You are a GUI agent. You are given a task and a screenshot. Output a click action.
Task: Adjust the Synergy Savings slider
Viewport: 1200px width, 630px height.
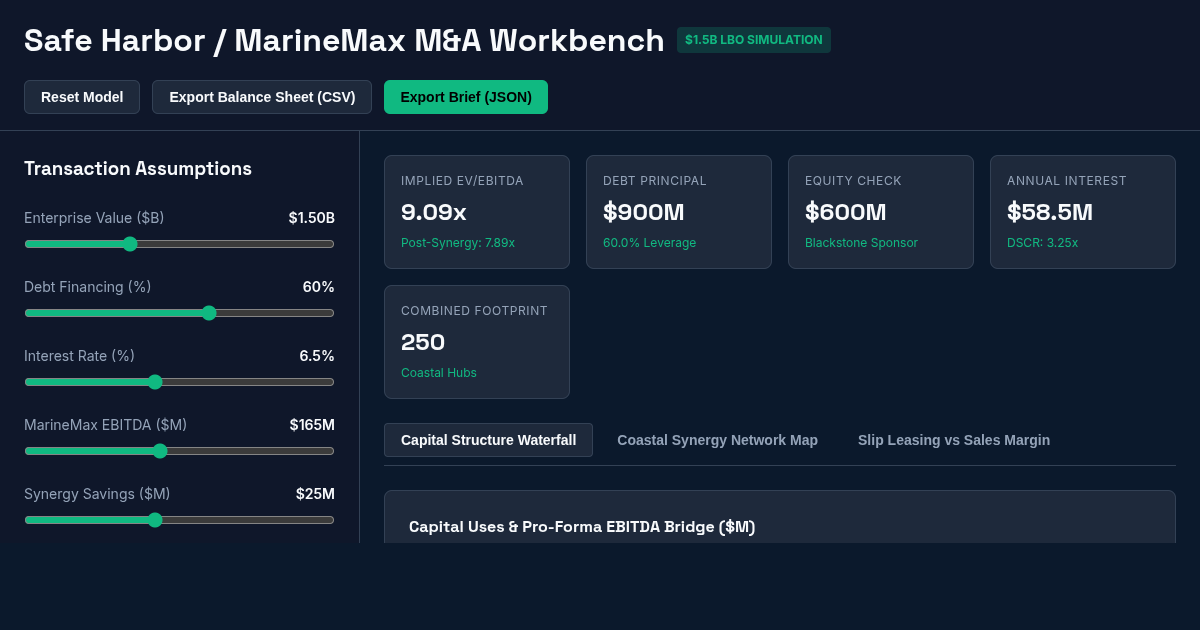[x=179, y=520]
